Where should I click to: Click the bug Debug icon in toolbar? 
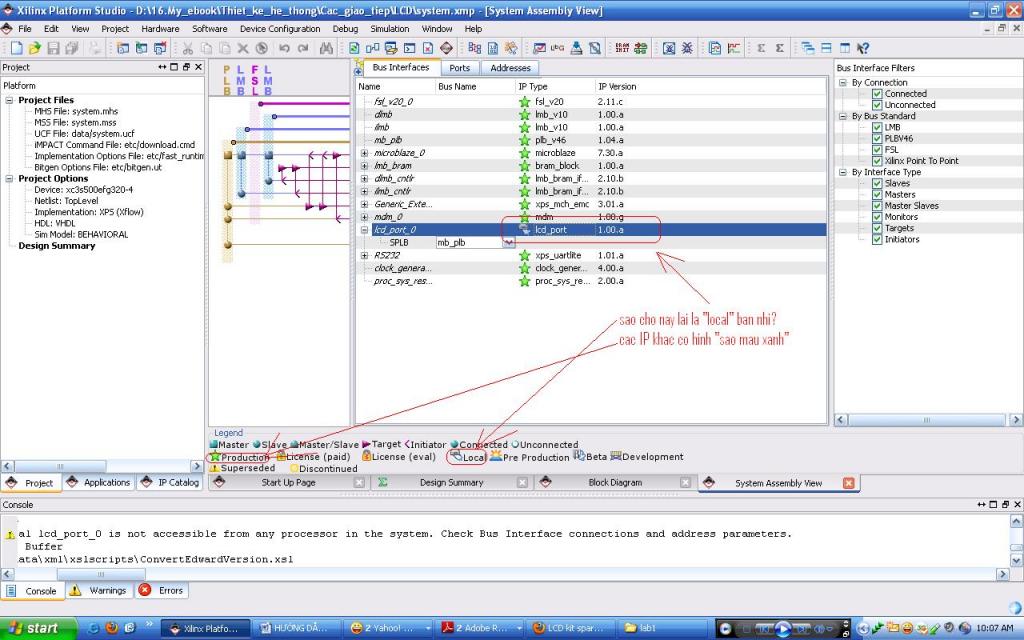pyautogui.click(x=689, y=48)
